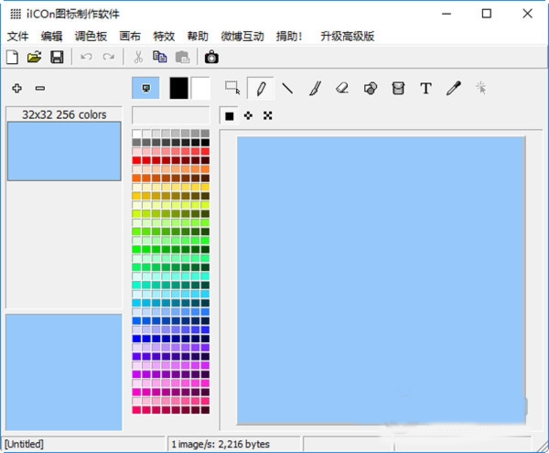Click the app grid icon in title bar

point(15,14)
